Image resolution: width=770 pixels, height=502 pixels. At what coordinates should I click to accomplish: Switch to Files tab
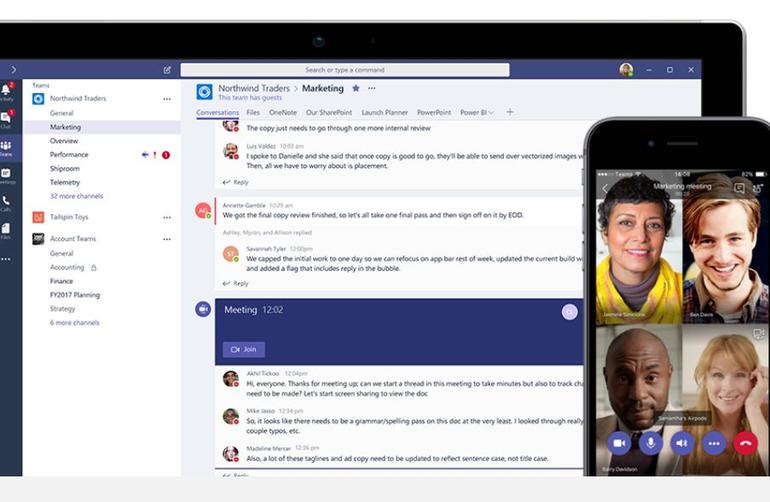click(x=253, y=112)
